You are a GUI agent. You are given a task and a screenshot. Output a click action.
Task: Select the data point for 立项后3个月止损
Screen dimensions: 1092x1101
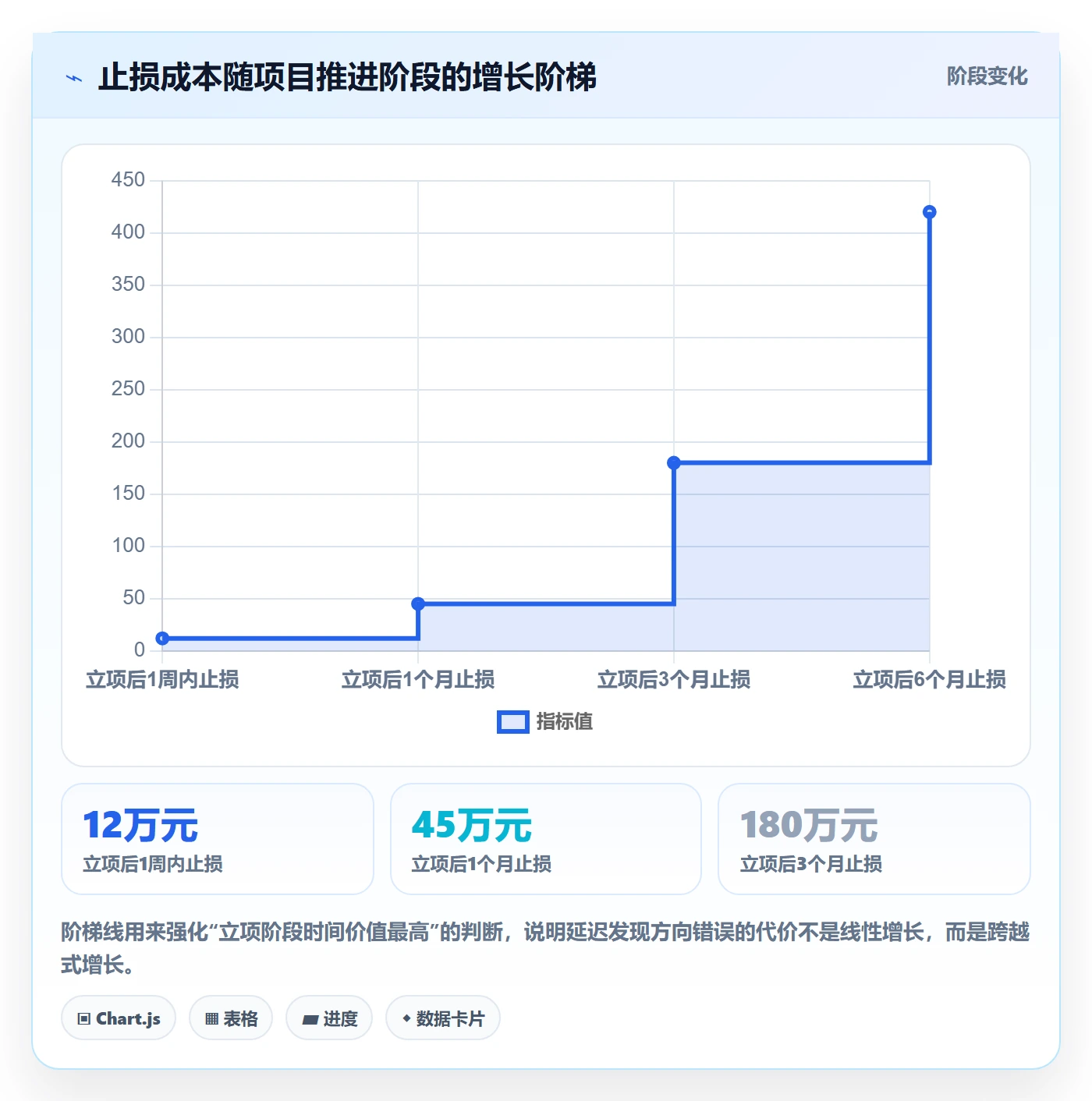click(x=674, y=463)
